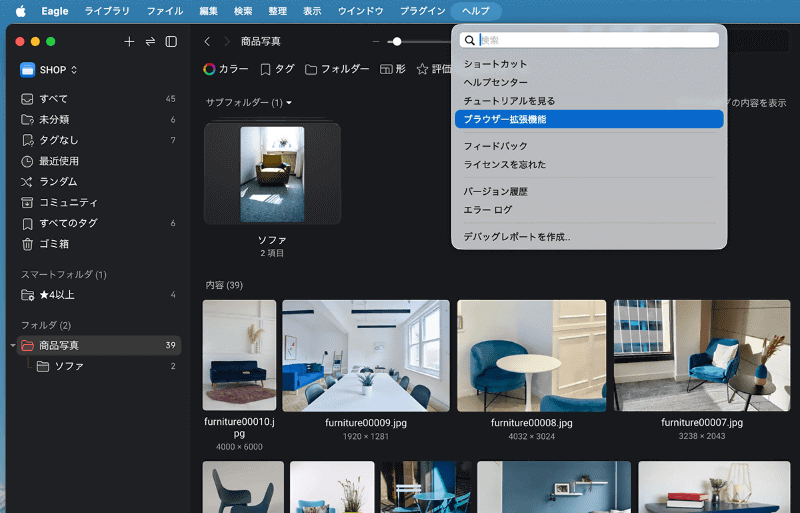Click the スマートフォルダ (1) heading
Viewport: 800px width, 513px height.
tap(64, 275)
